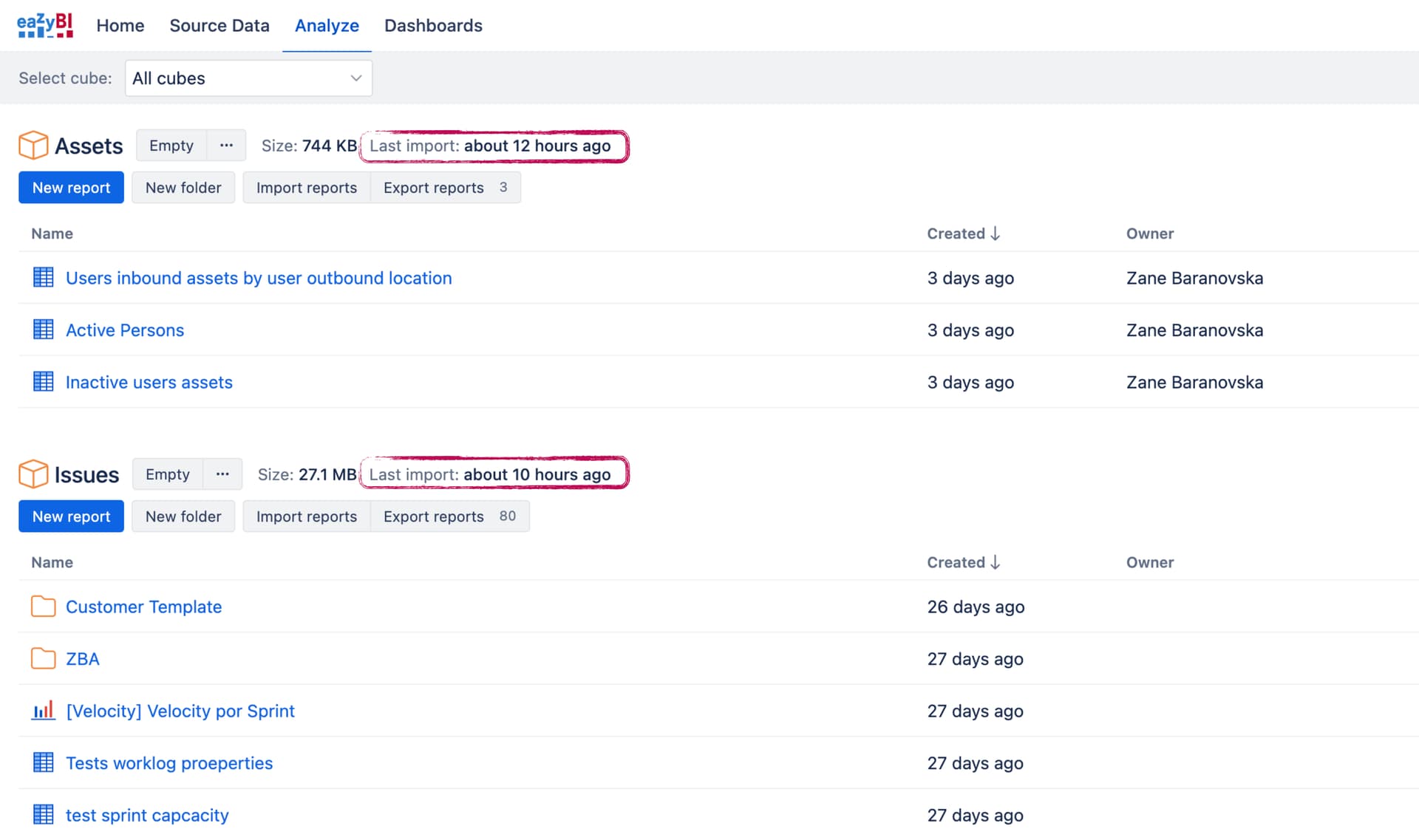The height and width of the screenshot is (840, 1419).
Task: Open Users inbound assets by user outbound location
Action: click(x=259, y=278)
